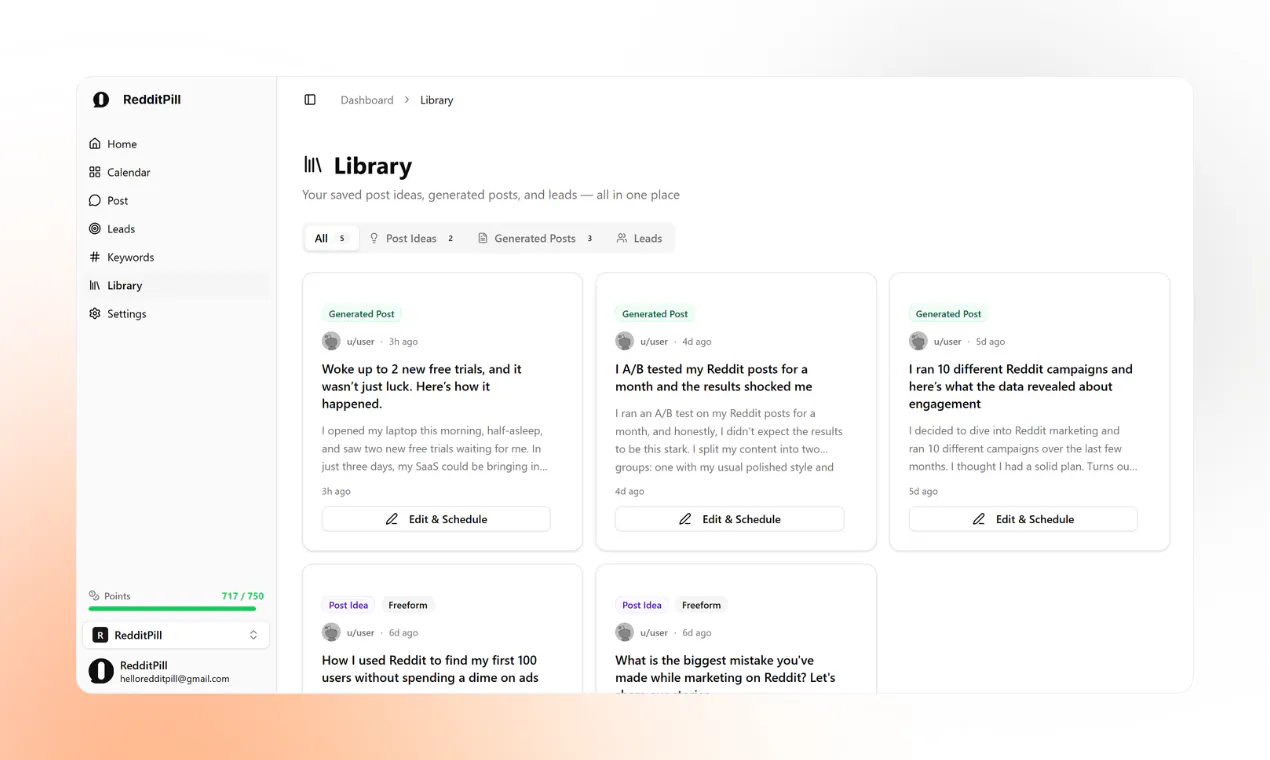Go to Library in the sidebar

point(176,285)
